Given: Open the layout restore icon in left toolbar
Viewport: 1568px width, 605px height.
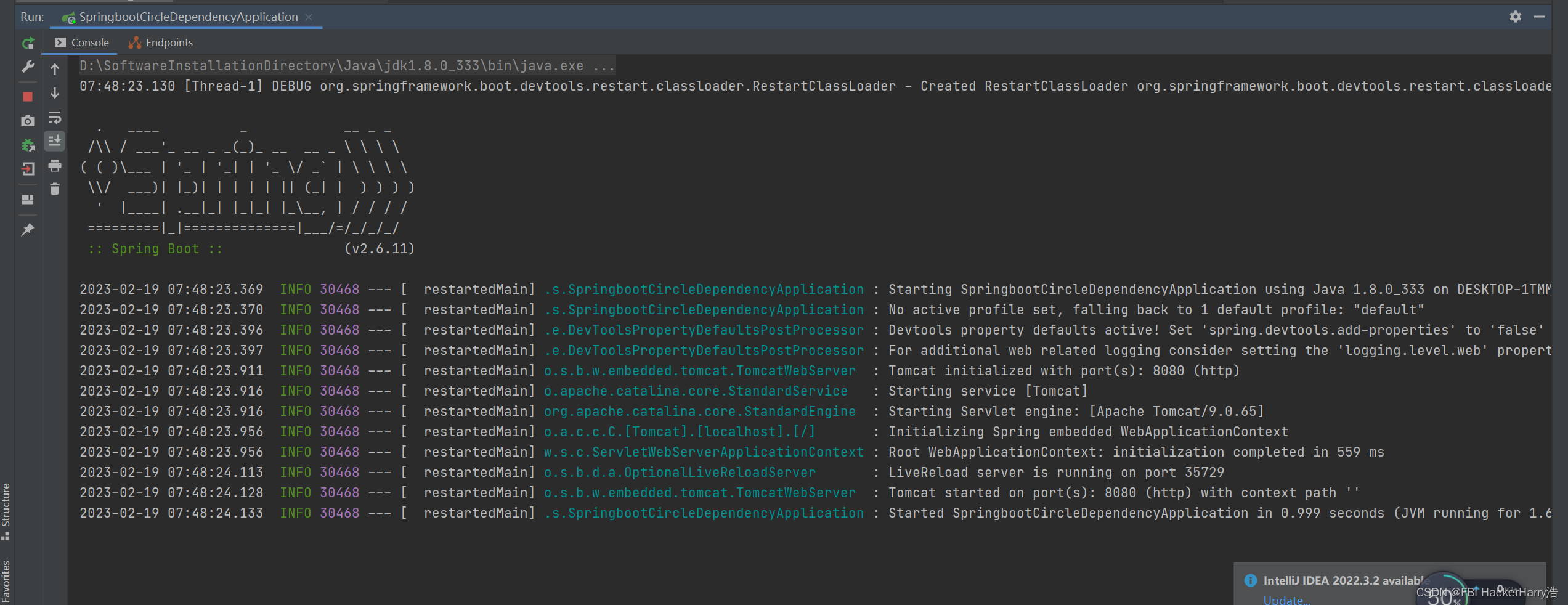Looking at the screenshot, I should [28, 200].
